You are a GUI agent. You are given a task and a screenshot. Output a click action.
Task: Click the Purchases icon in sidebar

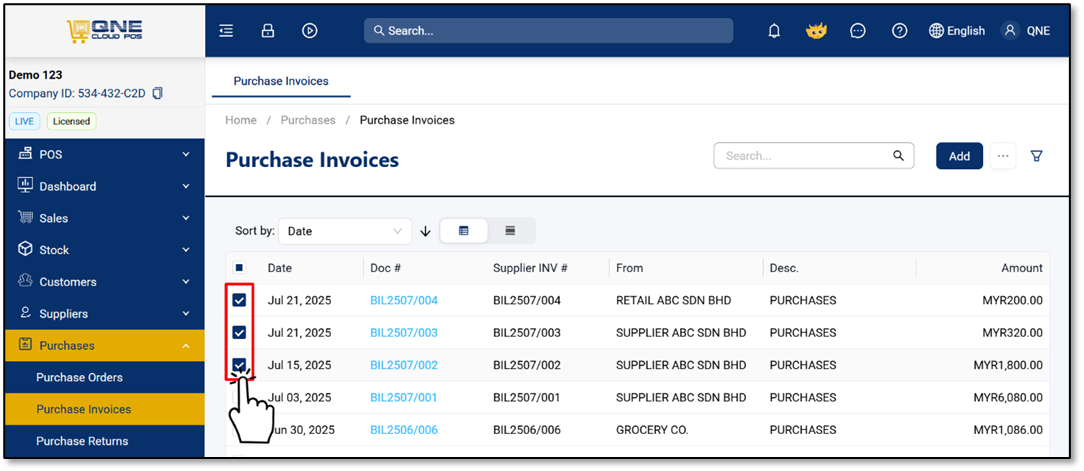tap(26, 345)
